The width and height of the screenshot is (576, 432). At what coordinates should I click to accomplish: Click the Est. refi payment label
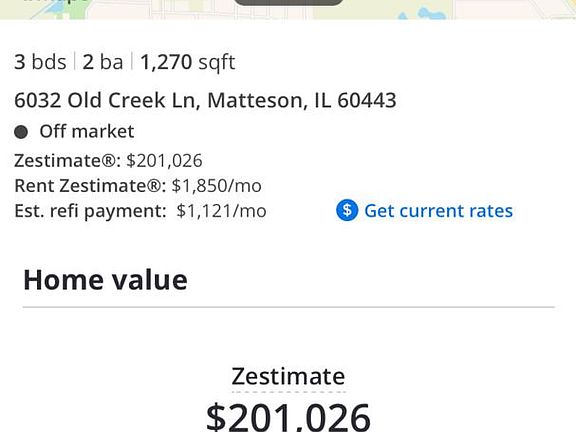90,211
